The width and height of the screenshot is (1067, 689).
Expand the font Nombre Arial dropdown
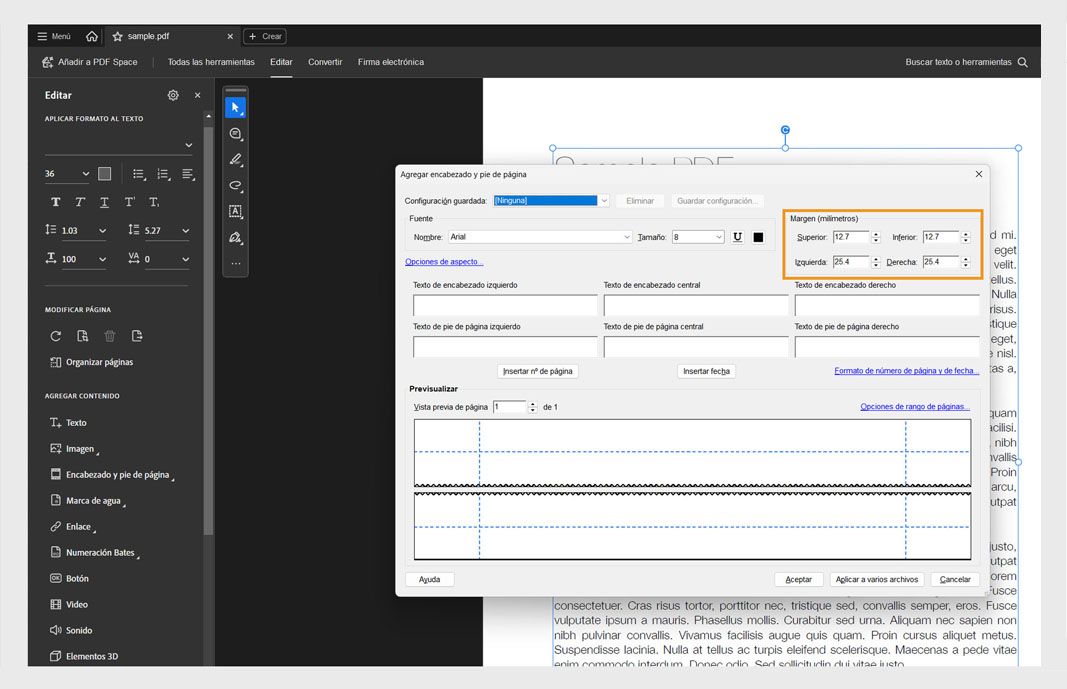pyautogui.click(x=627, y=237)
